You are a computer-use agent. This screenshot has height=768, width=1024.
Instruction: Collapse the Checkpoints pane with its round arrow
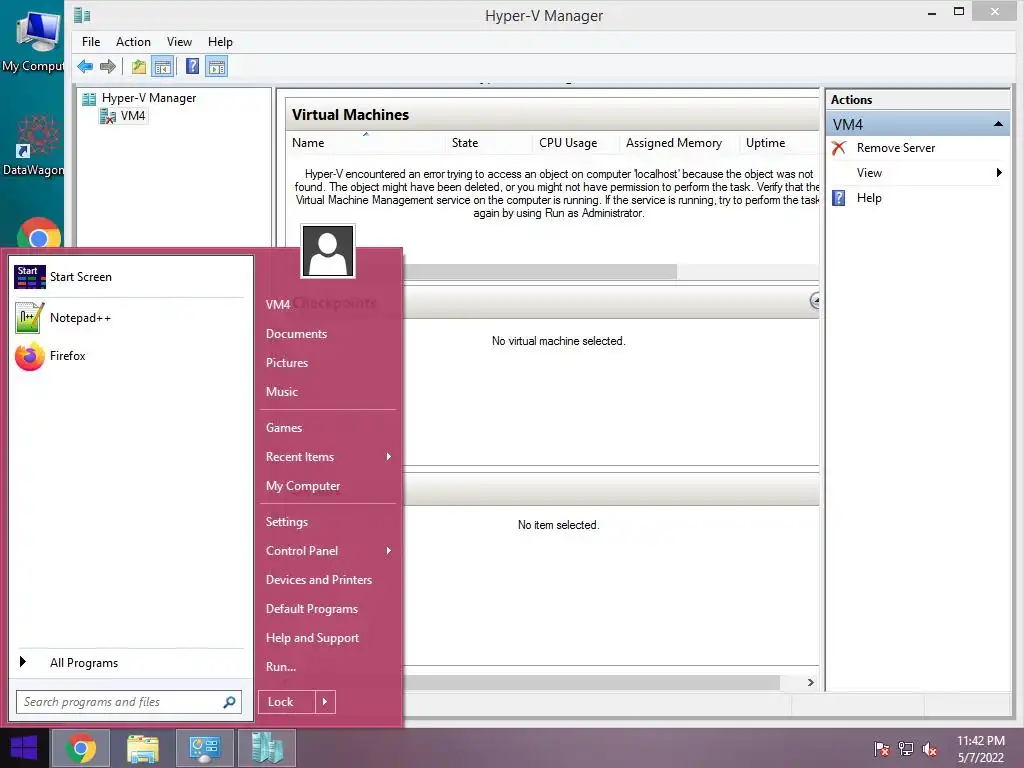(x=814, y=300)
